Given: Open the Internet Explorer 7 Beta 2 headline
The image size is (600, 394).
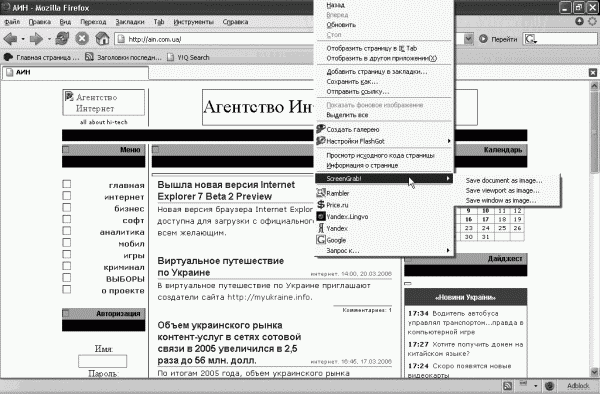Looking at the screenshot, I should (x=226, y=190).
